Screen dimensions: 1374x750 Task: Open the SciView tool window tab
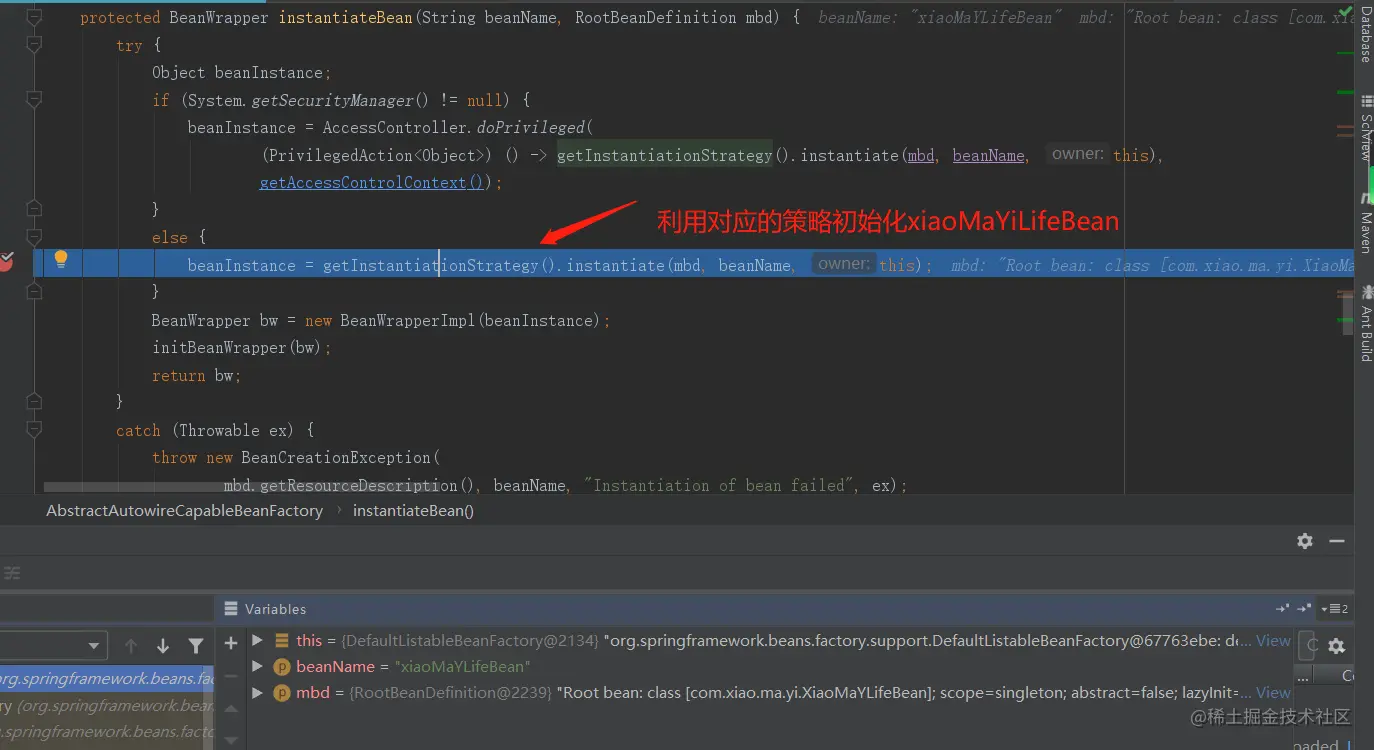pos(1365,129)
